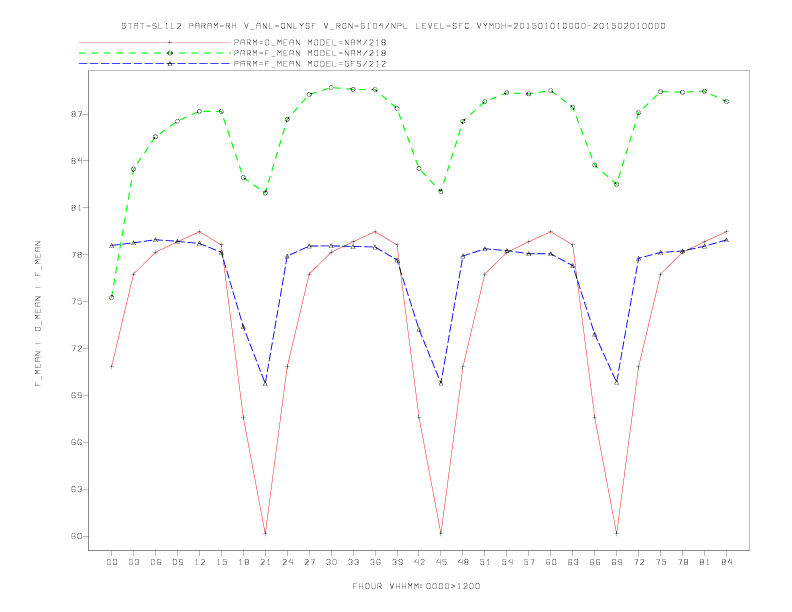The width and height of the screenshot is (792, 612).
Task: Click x-axis forecast hour label 06
Action: pyautogui.click(x=156, y=562)
